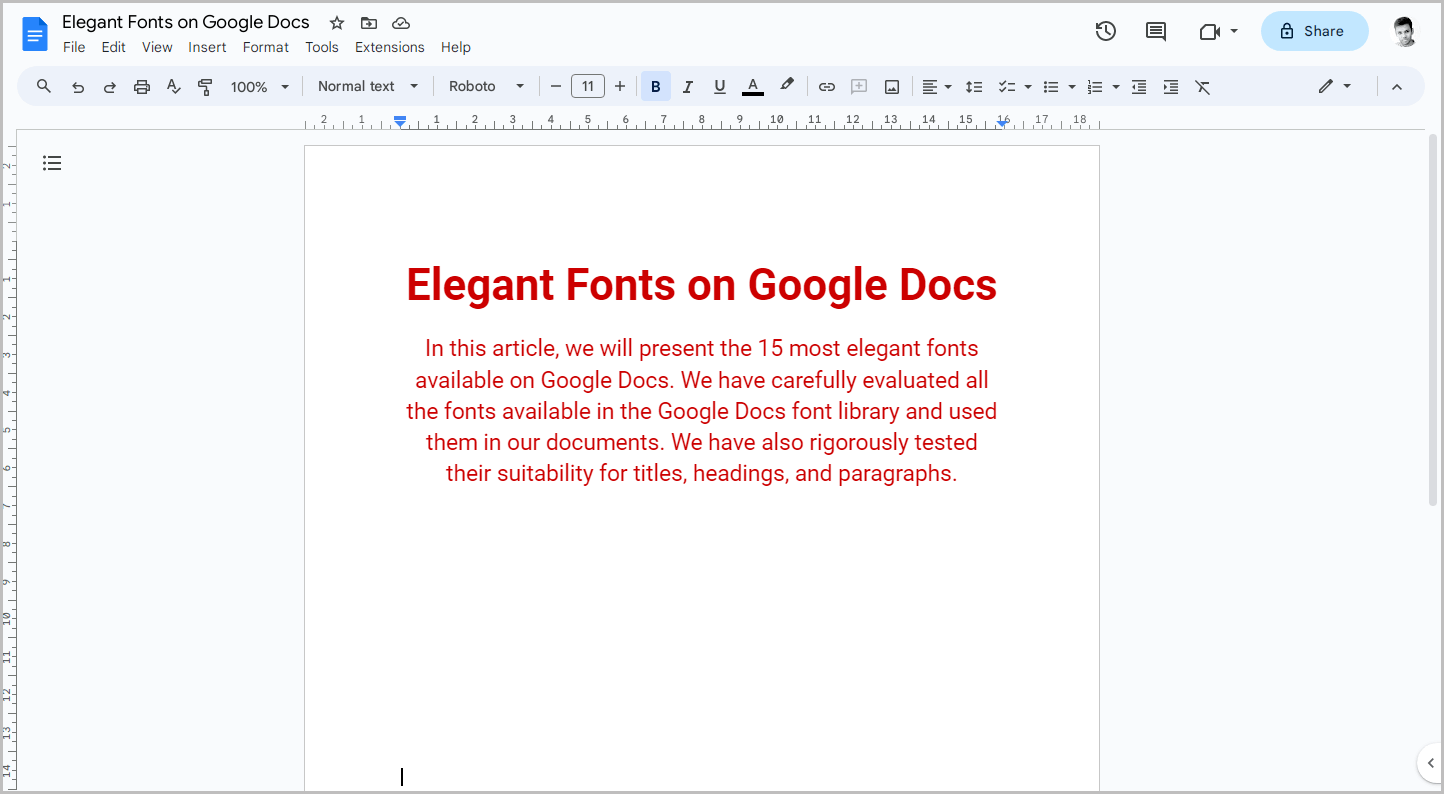Clear formatting from text

click(1203, 86)
